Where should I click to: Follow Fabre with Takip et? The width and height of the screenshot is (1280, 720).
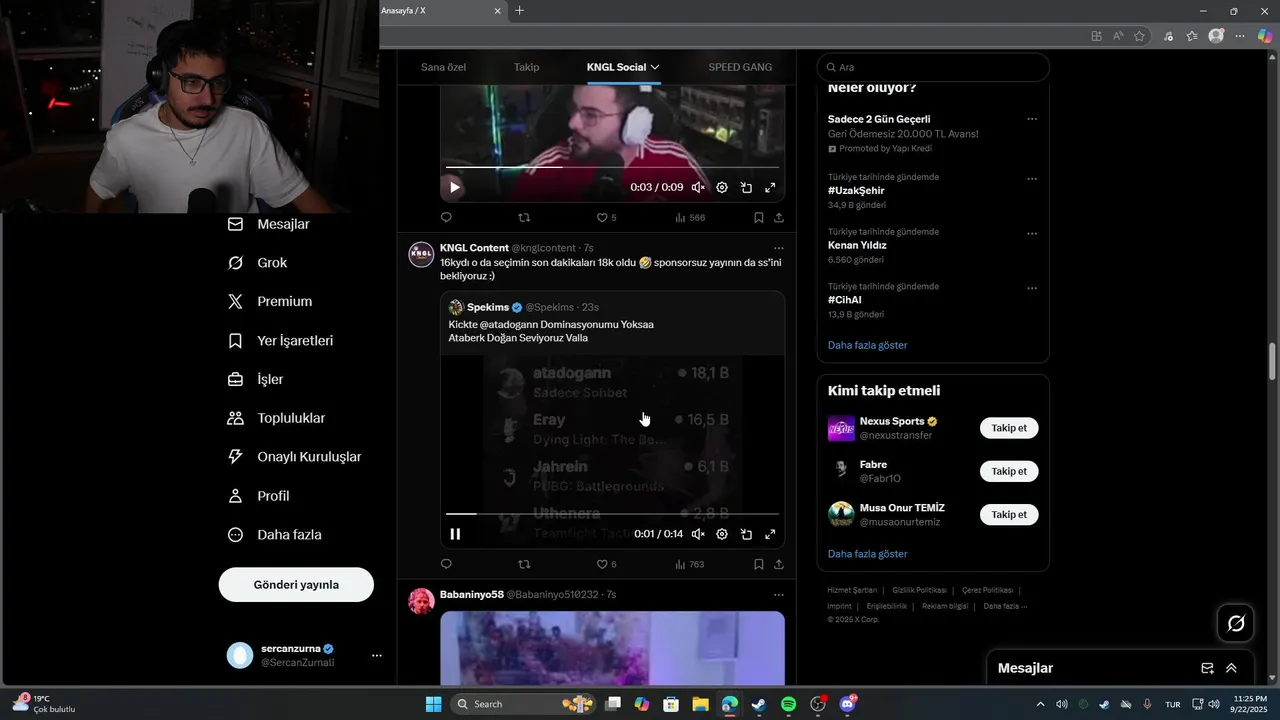1009,471
